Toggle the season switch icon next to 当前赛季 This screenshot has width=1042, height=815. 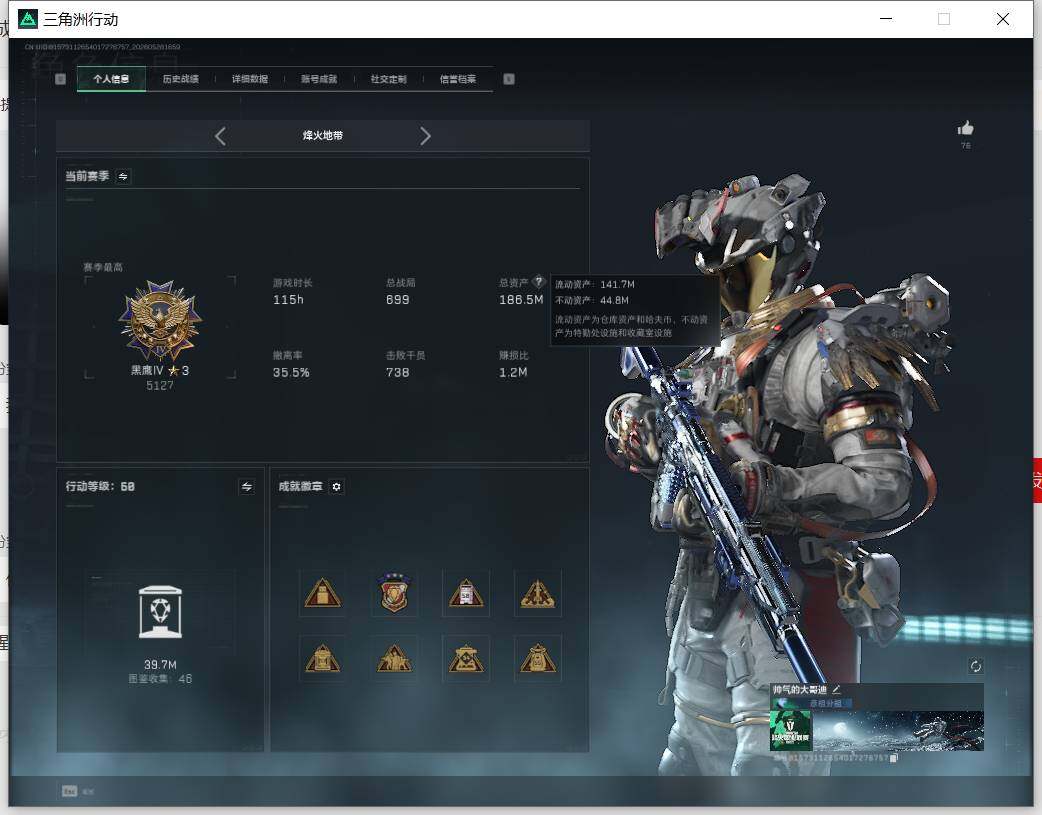coord(123,176)
